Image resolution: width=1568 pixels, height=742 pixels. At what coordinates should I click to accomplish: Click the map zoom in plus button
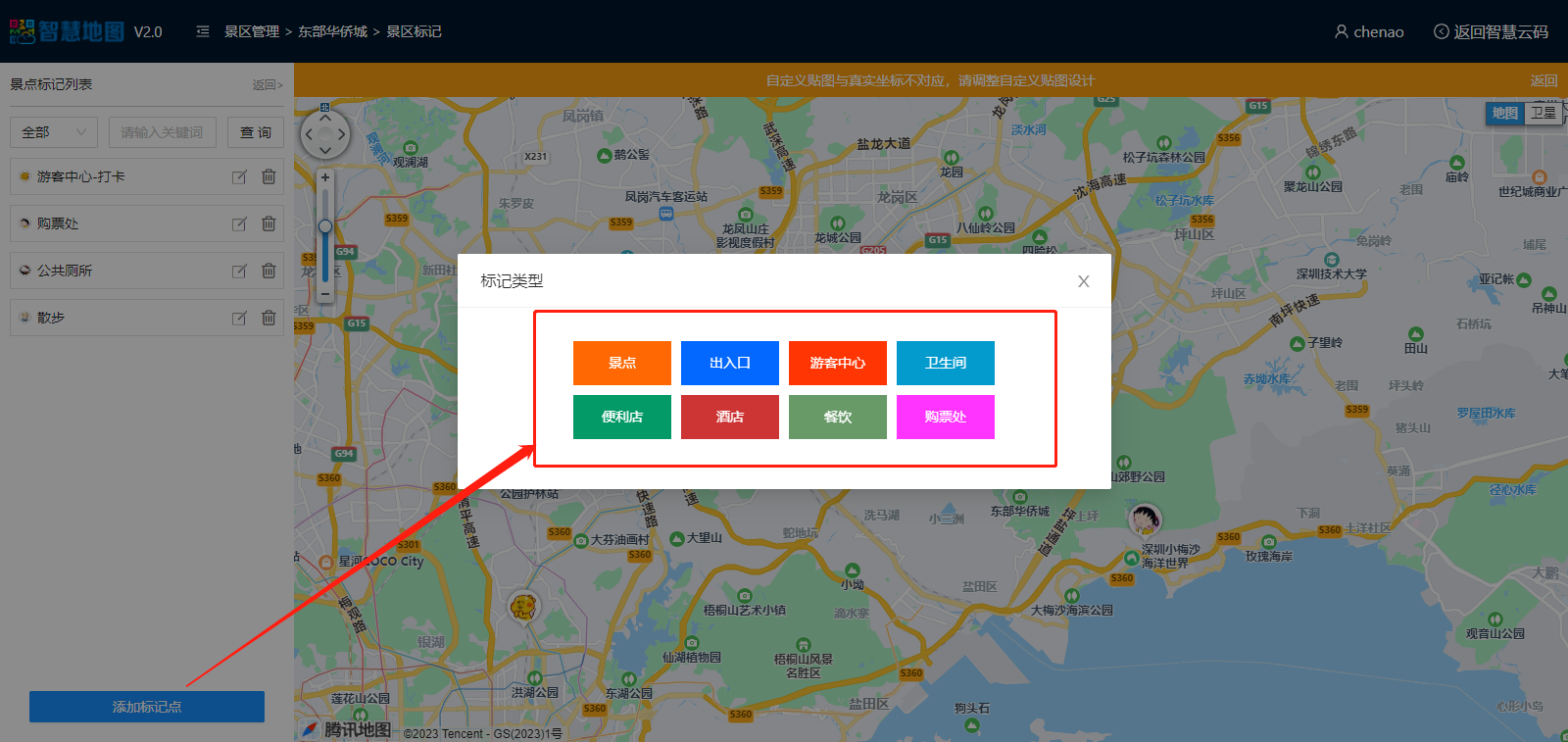click(x=325, y=177)
